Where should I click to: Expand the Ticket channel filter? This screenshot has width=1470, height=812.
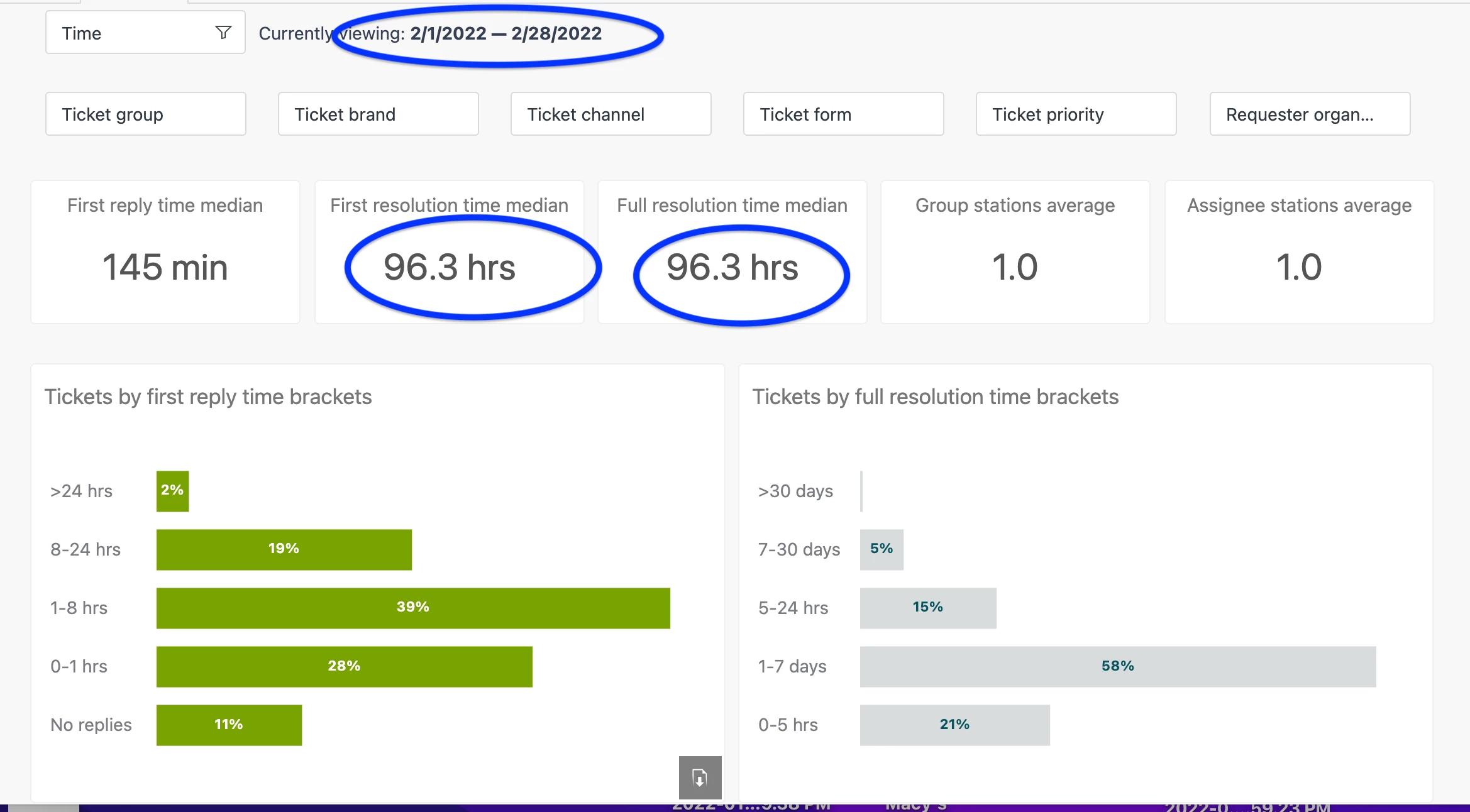pos(611,114)
